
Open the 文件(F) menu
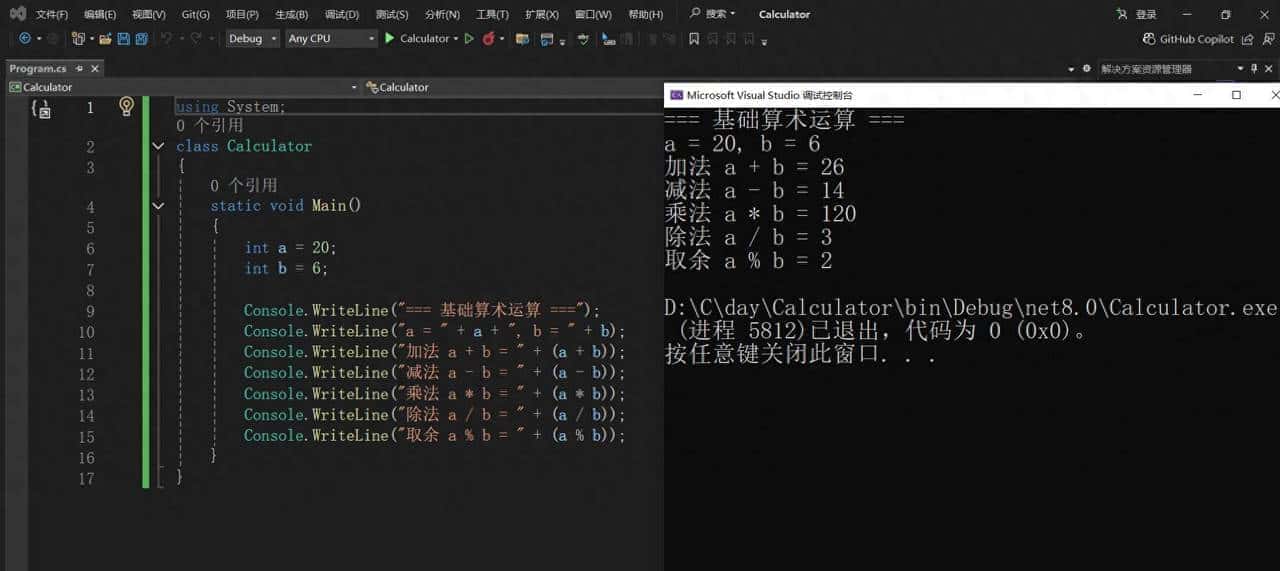[x=52, y=14]
